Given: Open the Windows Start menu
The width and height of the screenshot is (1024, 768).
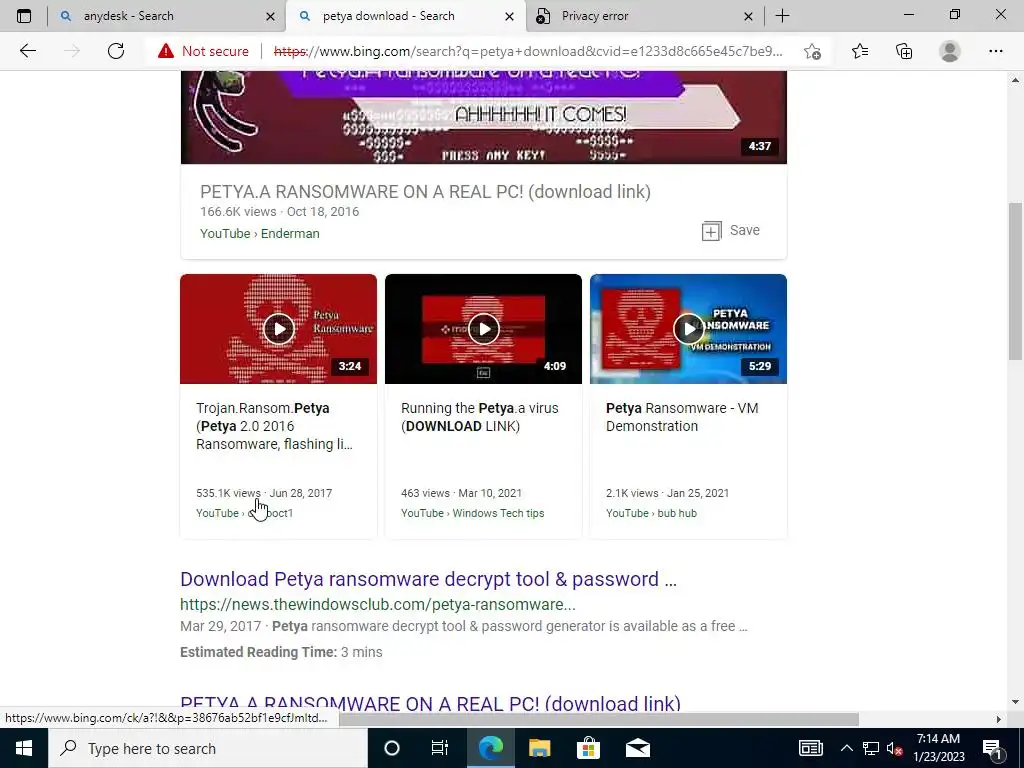Looking at the screenshot, I should click(24, 748).
